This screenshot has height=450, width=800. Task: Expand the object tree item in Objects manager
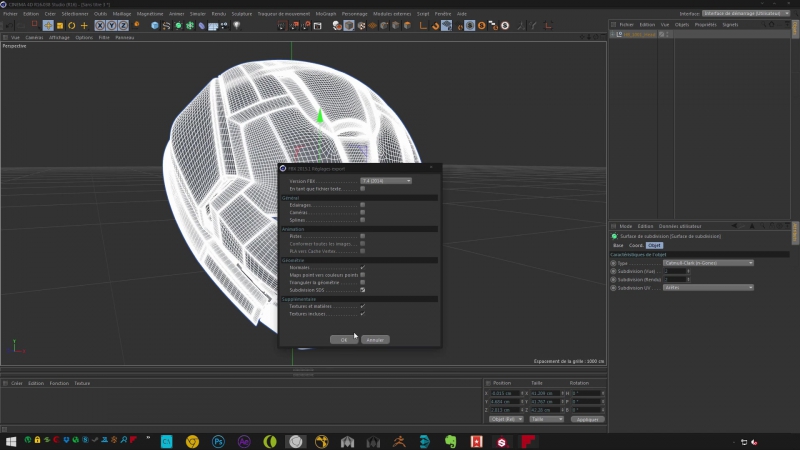point(612,34)
